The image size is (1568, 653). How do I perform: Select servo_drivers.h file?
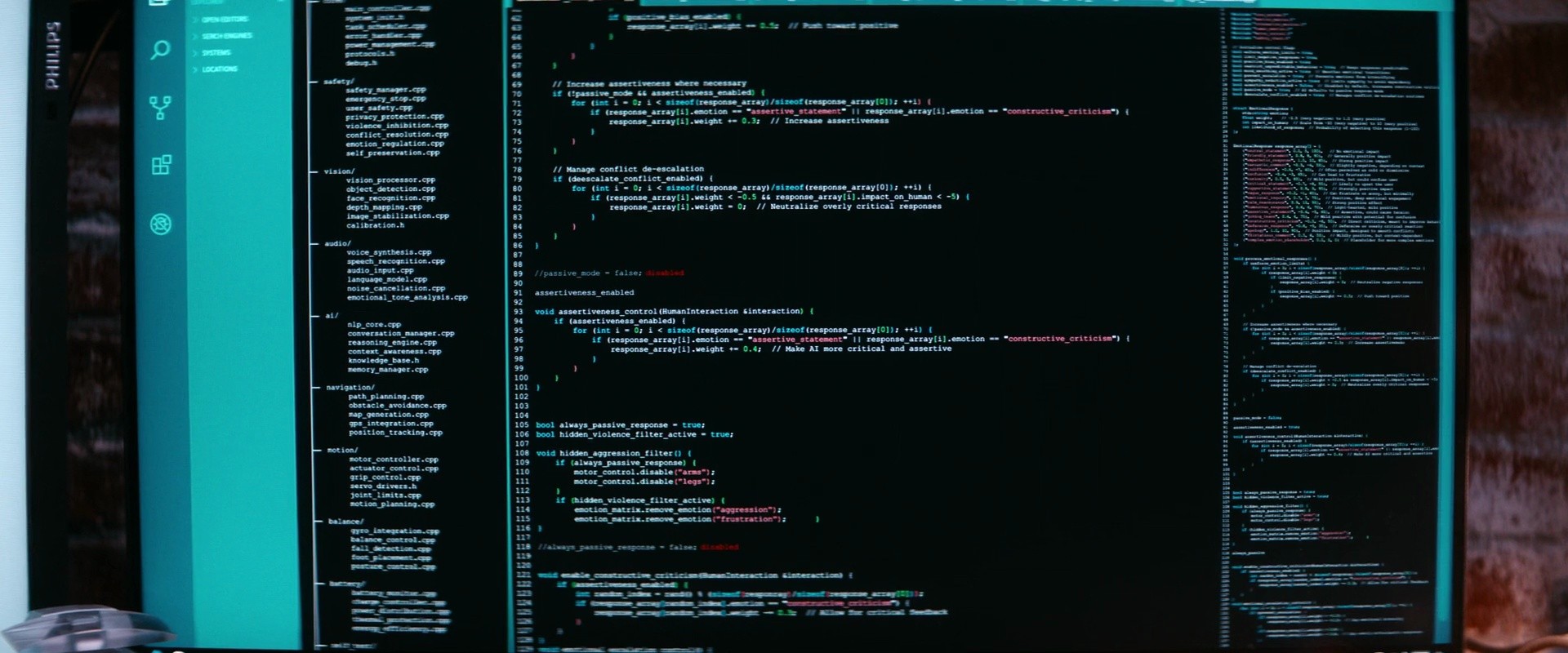(383, 486)
